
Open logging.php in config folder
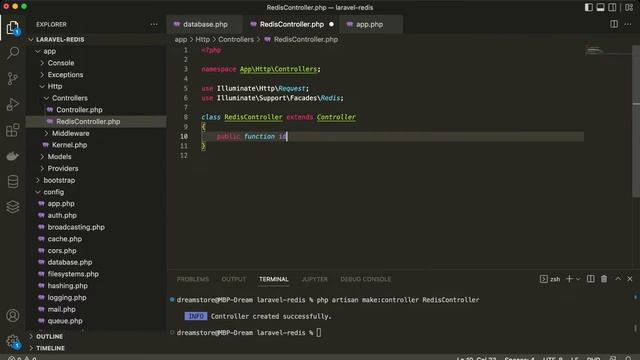[96, 298]
